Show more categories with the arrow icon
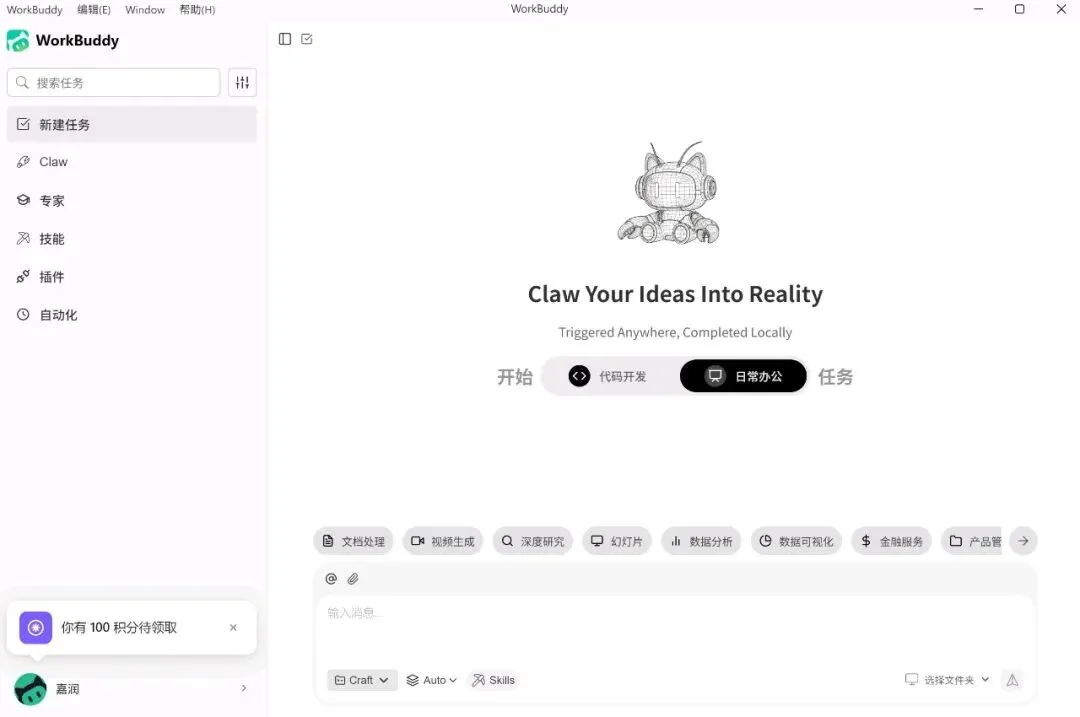Screen dimensions: 1080x717 tap(1024, 541)
